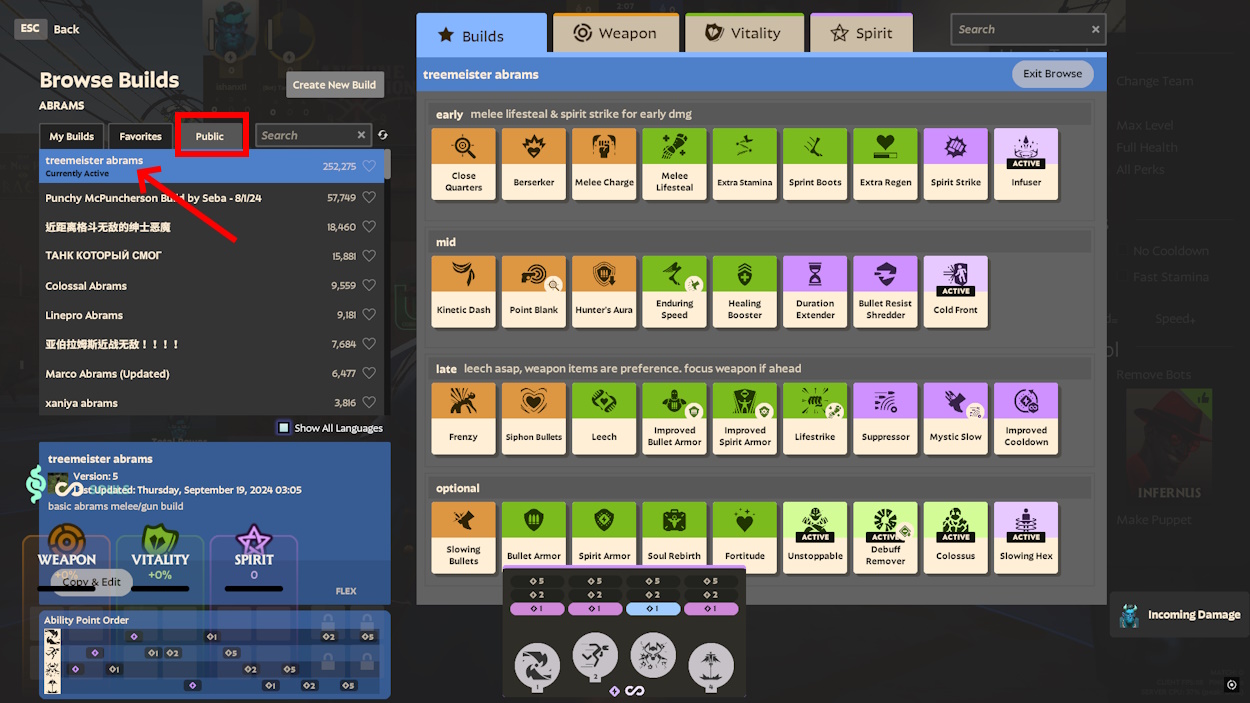Viewport: 1250px width, 703px height.
Task: Switch to the Vitality tab
Action: [743, 33]
